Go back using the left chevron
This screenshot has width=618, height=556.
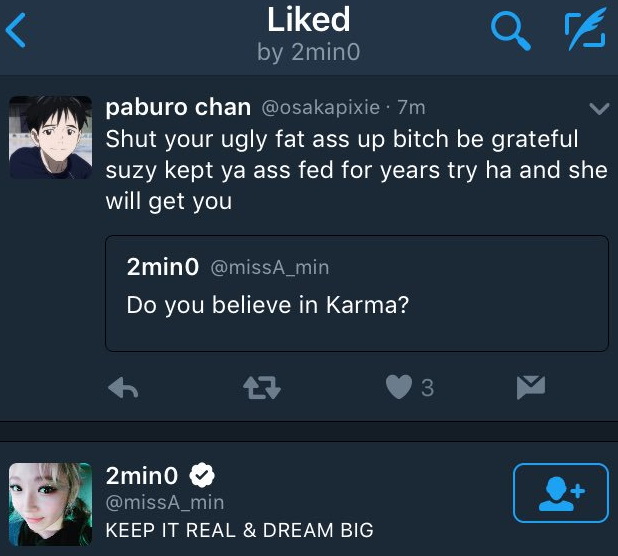pos(17,32)
